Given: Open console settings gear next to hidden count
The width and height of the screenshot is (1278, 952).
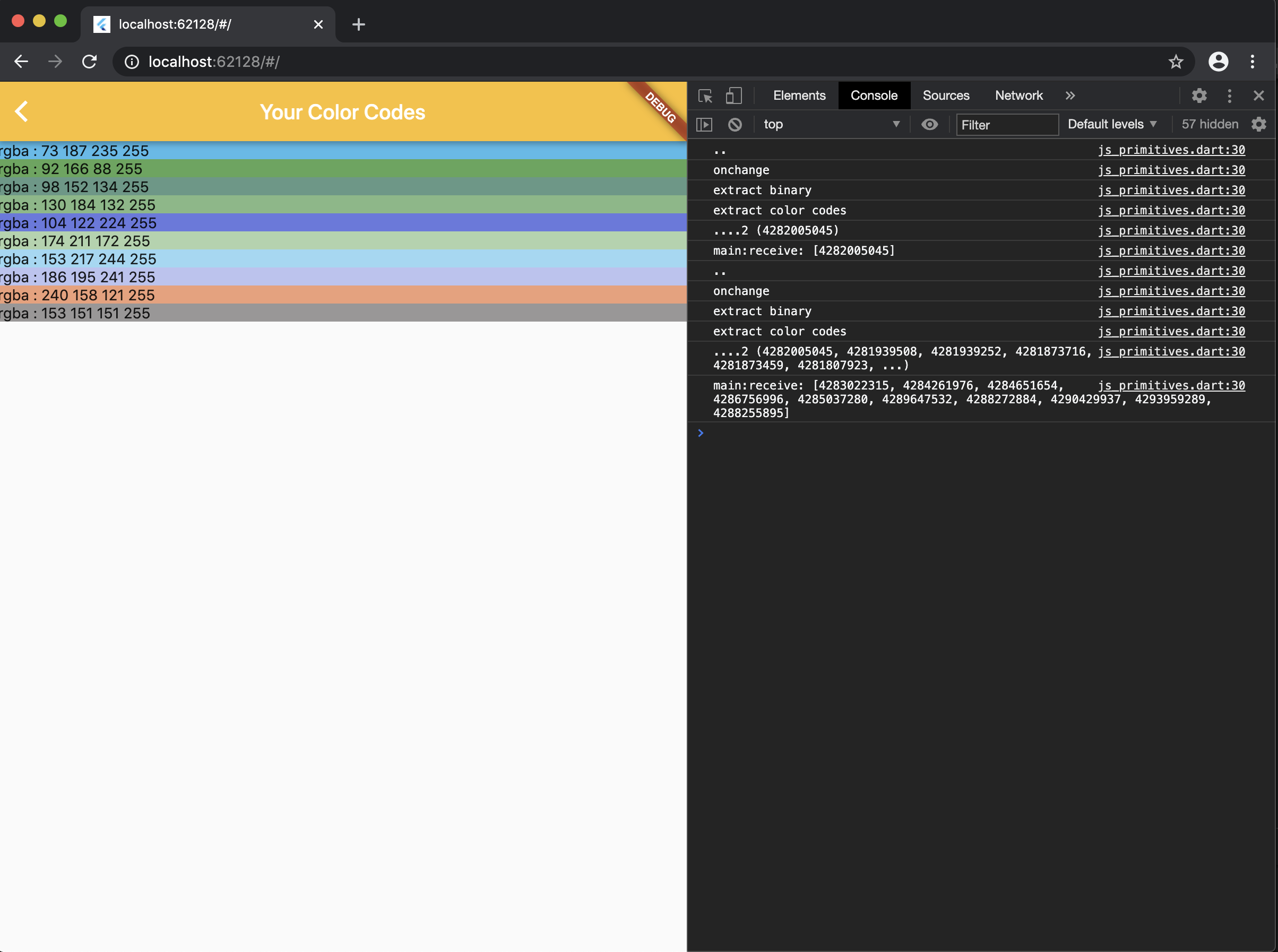Looking at the screenshot, I should (x=1259, y=125).
